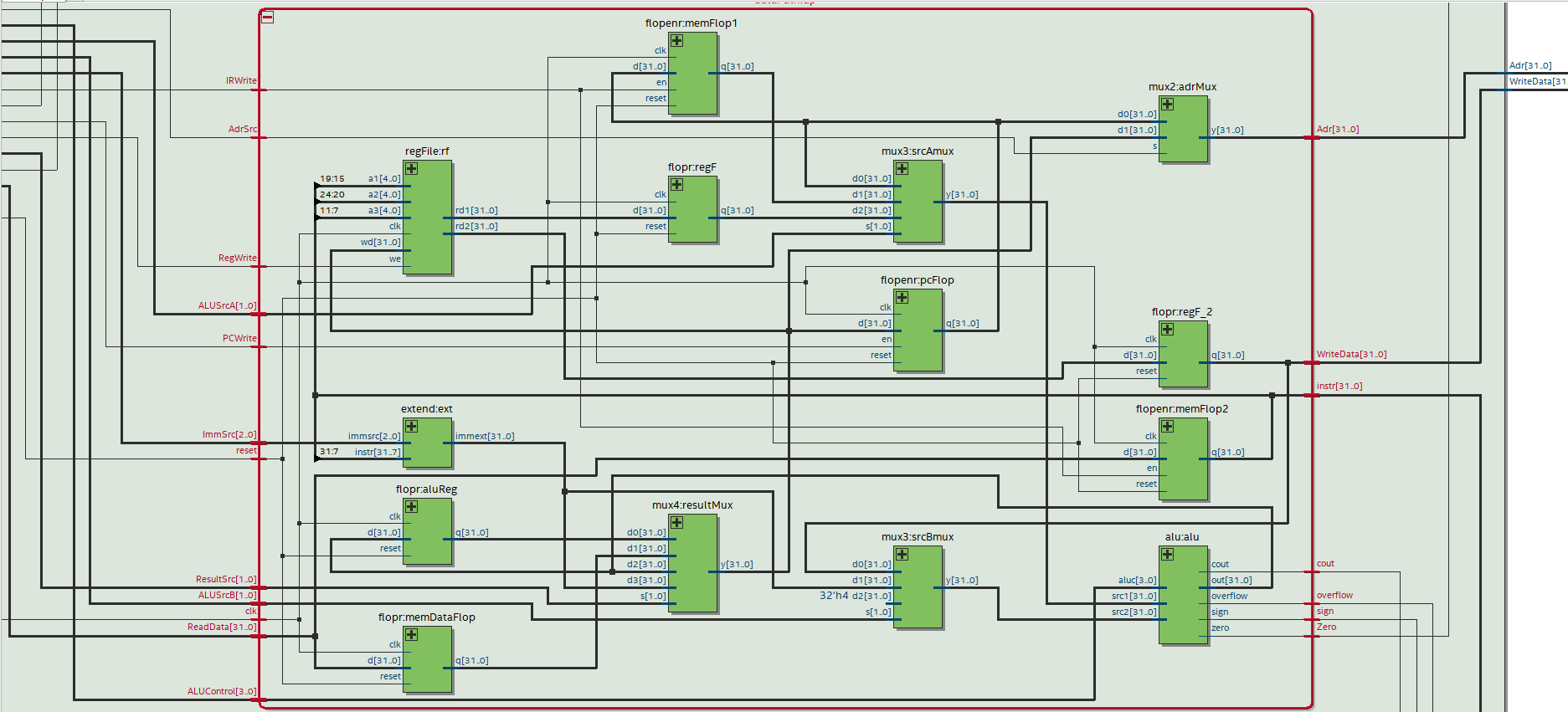Expand the flopenr:memFlop2 block plus icon
The image size is (1568, 712).
coord(1168,427)
